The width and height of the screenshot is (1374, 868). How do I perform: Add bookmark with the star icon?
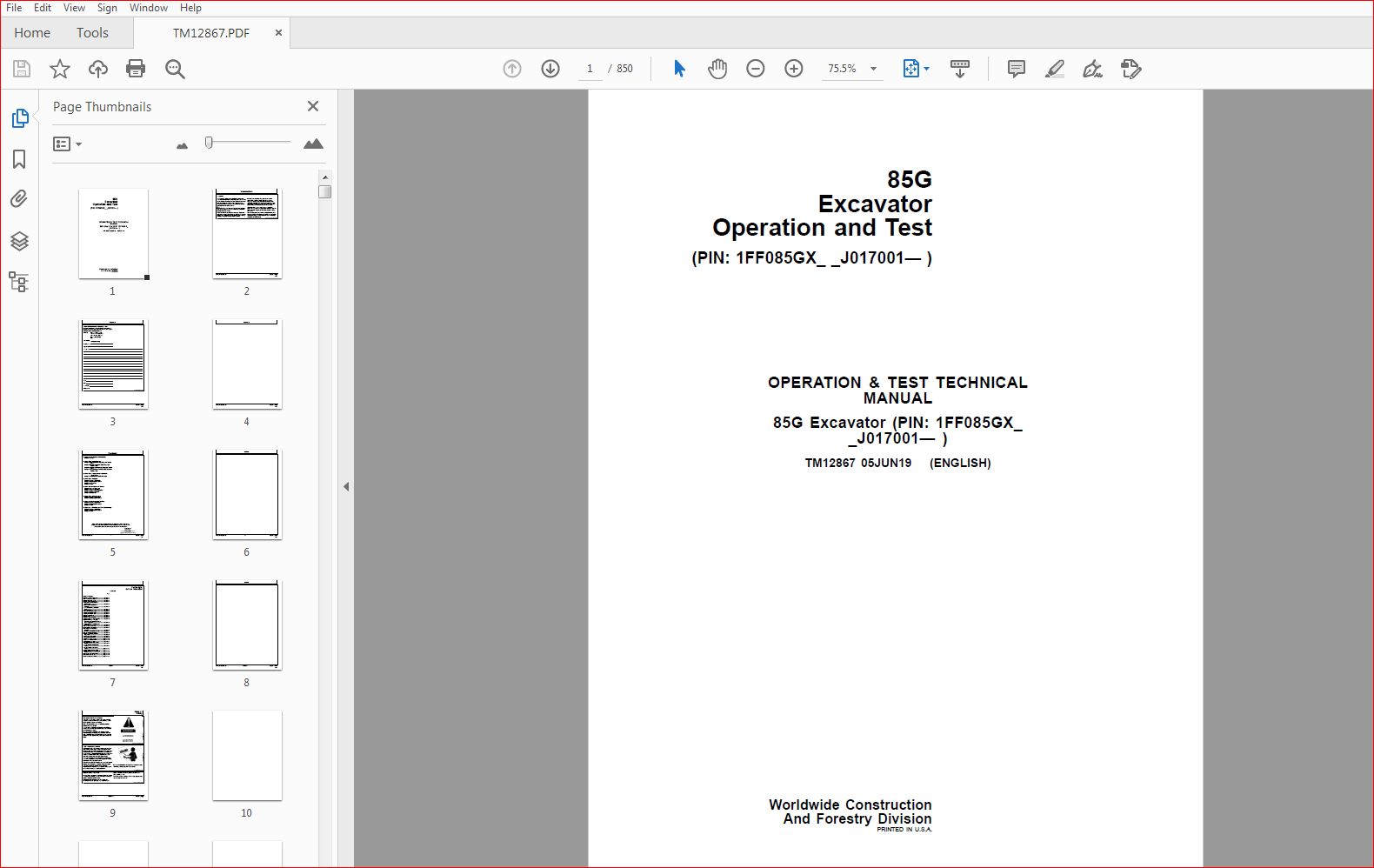click(60, 69)
